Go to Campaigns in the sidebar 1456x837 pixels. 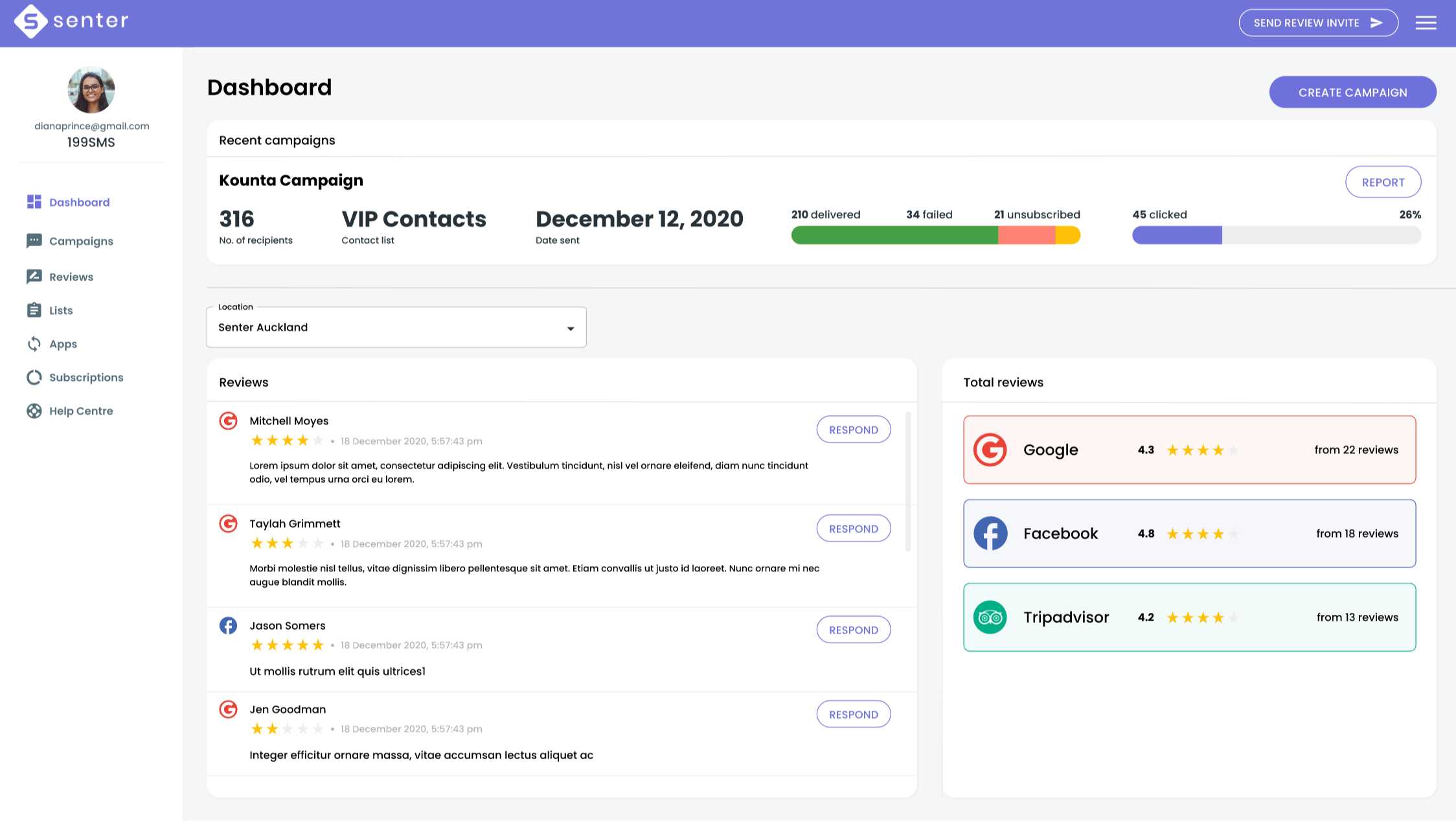tap(81, 241)
